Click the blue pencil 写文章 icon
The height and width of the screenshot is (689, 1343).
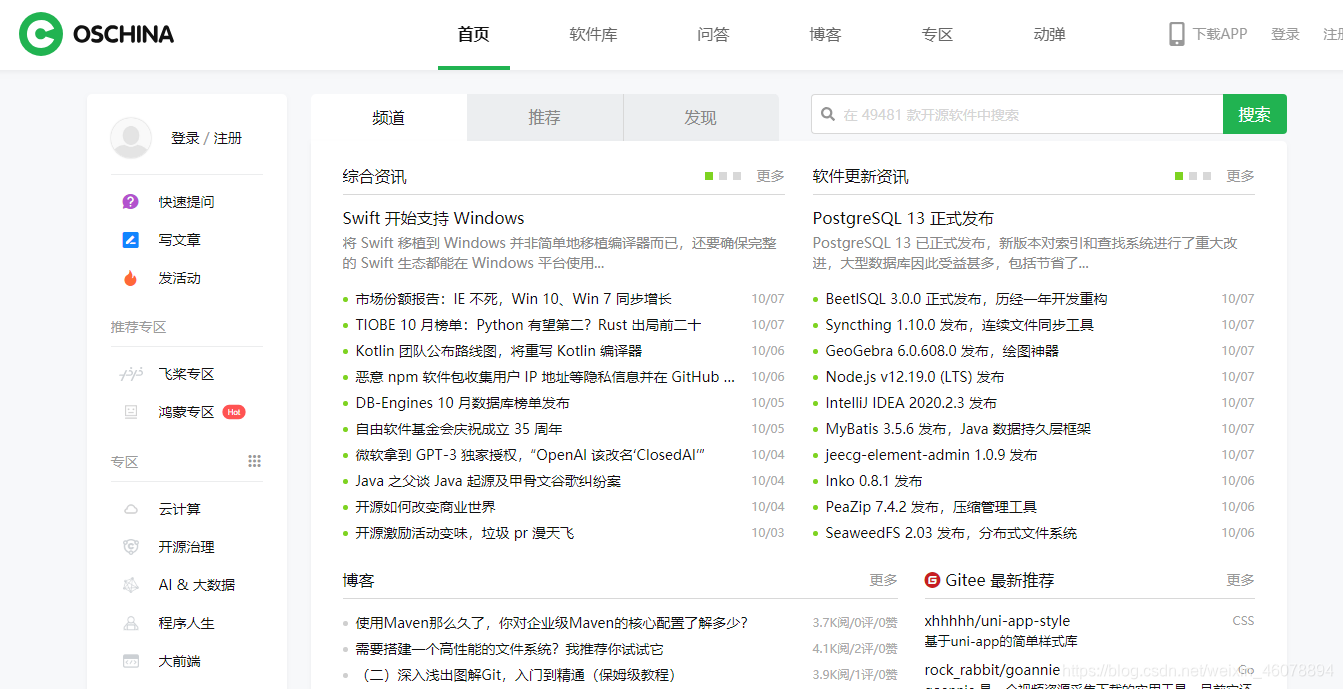131,240
